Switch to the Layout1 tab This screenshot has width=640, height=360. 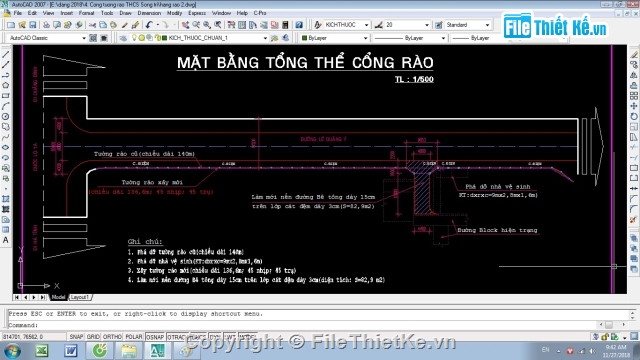(80, 297)
